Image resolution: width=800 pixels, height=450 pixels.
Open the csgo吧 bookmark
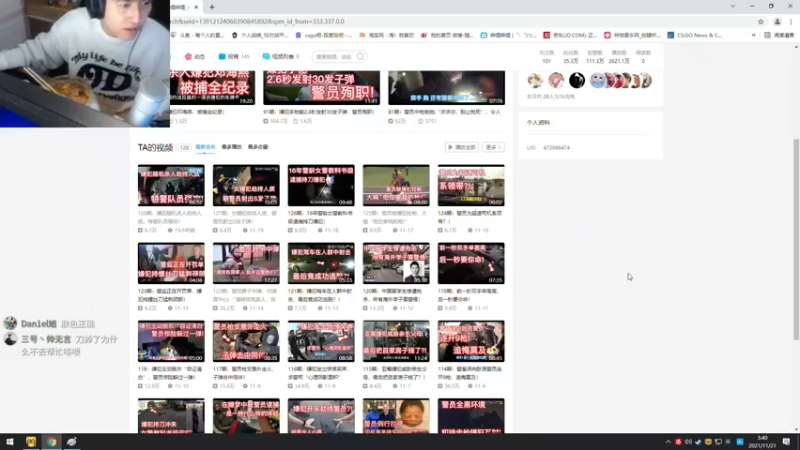(x=323, y=35)
